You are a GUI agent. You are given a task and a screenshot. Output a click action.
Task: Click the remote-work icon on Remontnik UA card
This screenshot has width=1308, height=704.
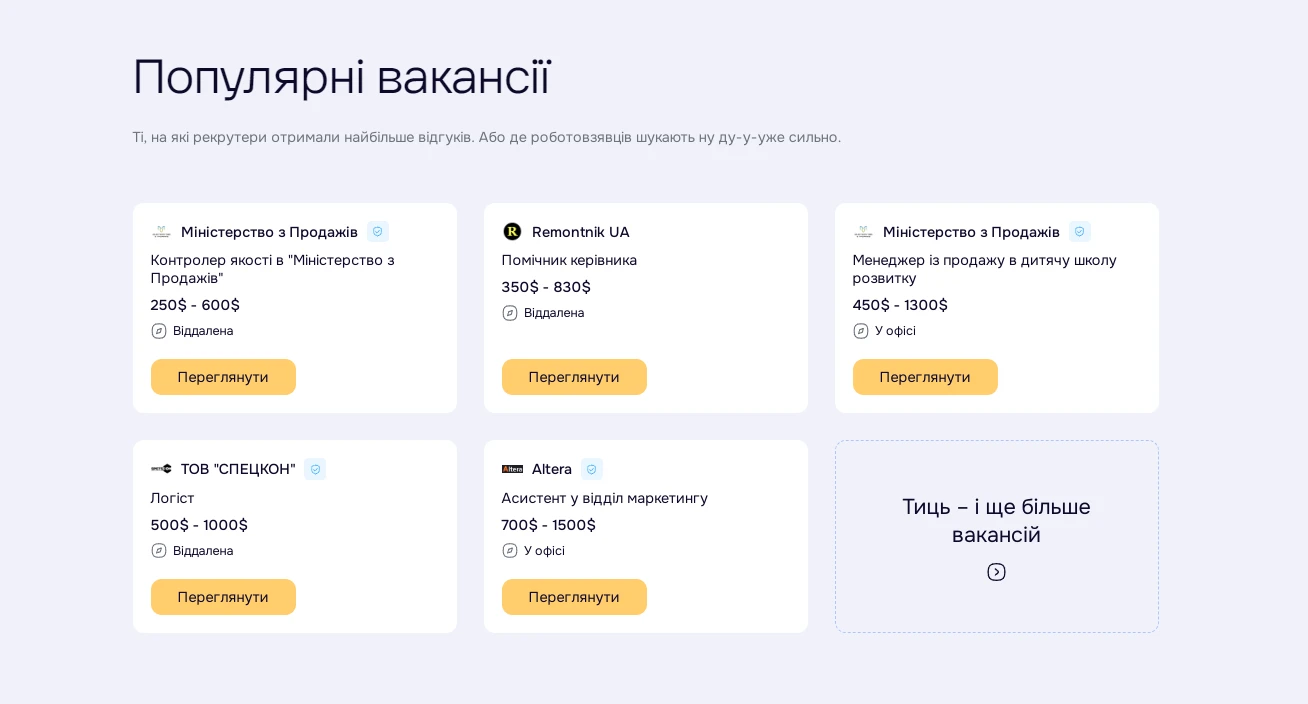(510, 313)
